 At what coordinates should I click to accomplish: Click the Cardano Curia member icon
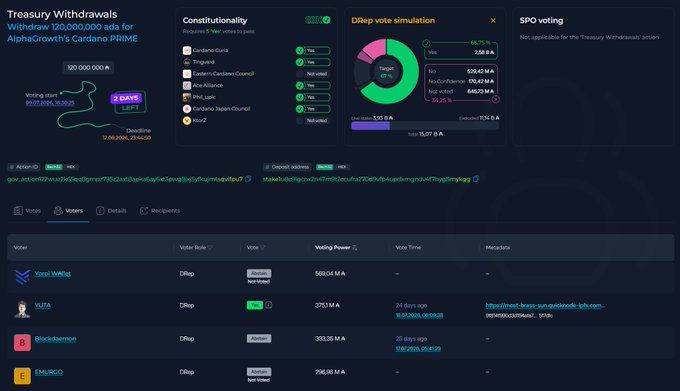coord(187,50)
